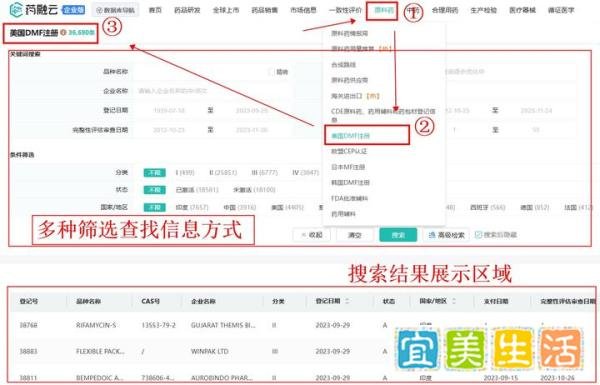Click the RIFAMYCIN-S product name
This screenshot has height=385, width=600.
click(96, 325)
